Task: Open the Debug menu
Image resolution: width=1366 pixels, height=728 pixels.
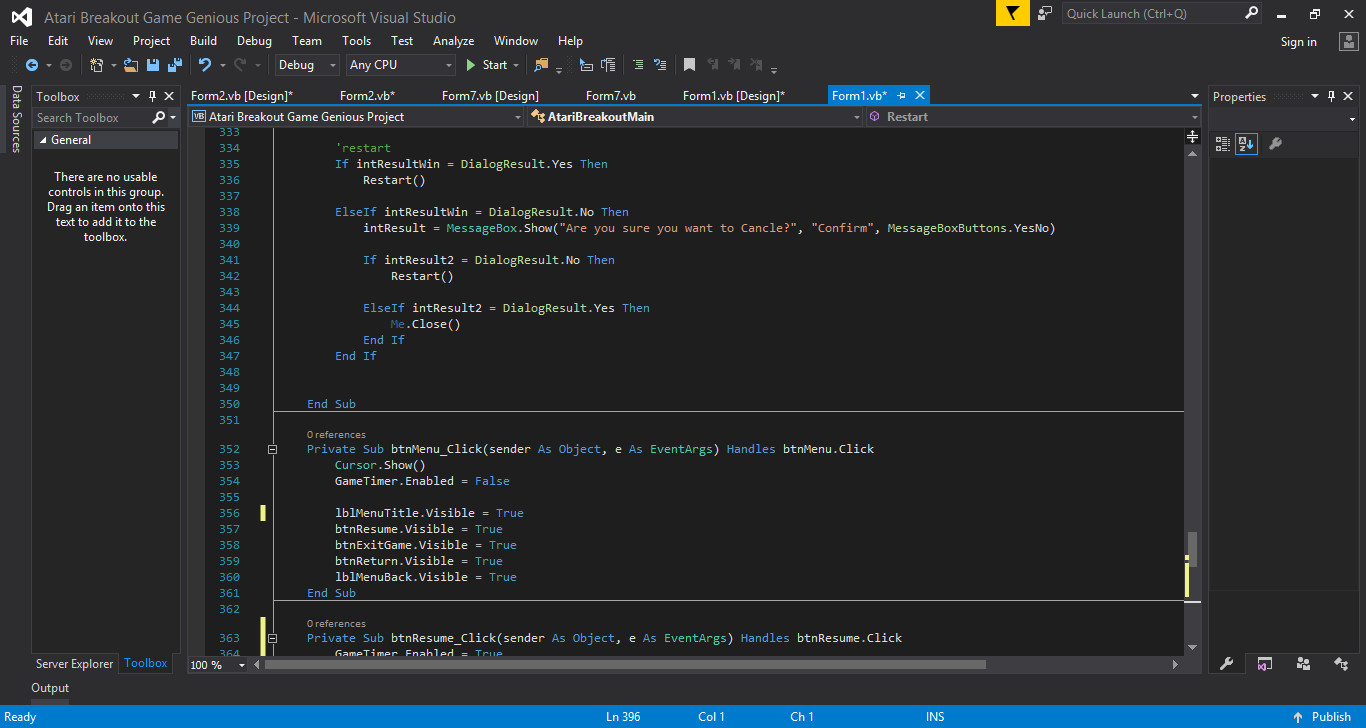Action: coord(254,41)
